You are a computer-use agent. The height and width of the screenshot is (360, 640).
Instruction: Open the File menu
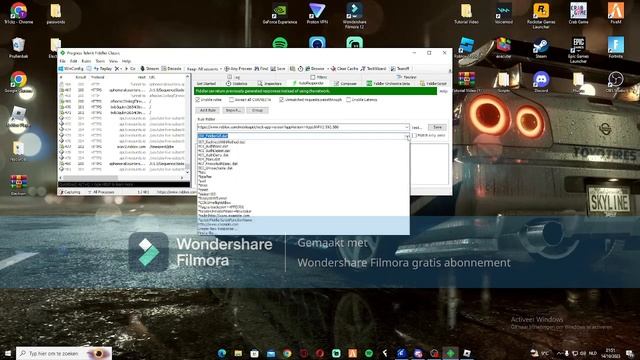coord(62,61)
